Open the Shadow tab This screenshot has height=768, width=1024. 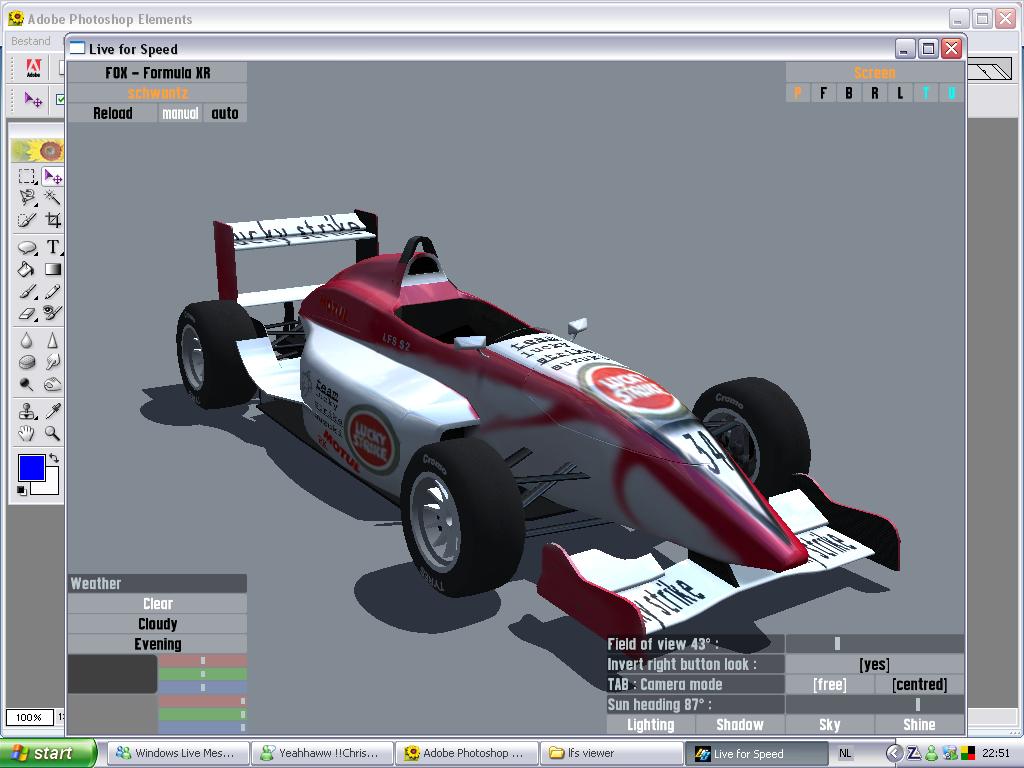click(740, 724)
